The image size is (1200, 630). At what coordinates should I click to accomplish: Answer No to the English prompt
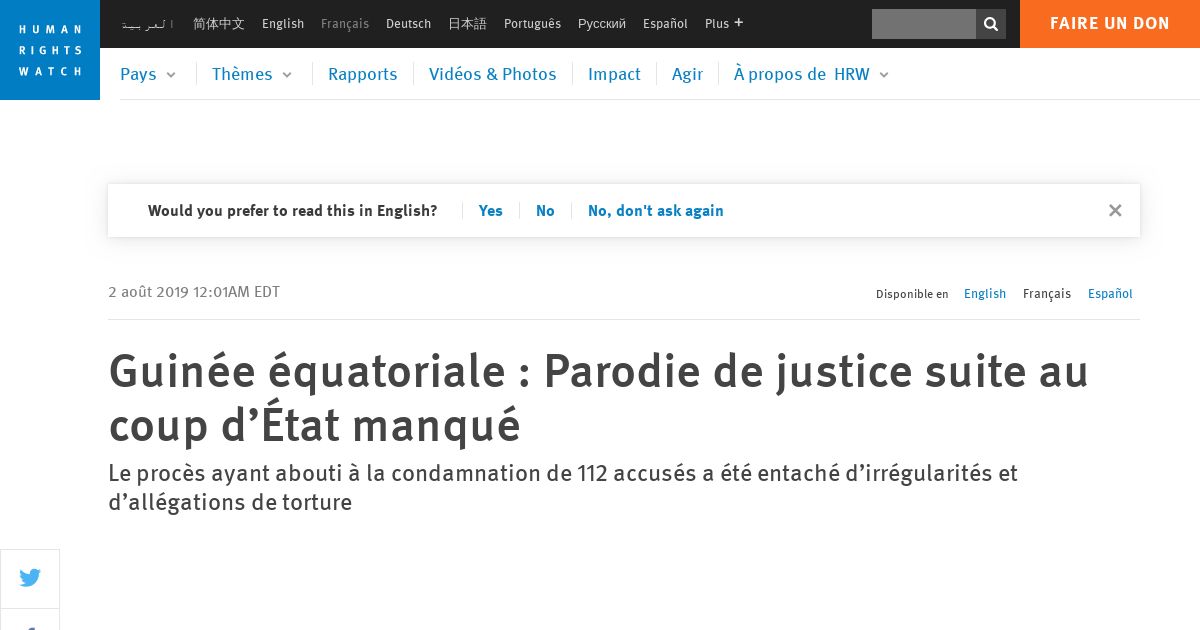(545, 211)
